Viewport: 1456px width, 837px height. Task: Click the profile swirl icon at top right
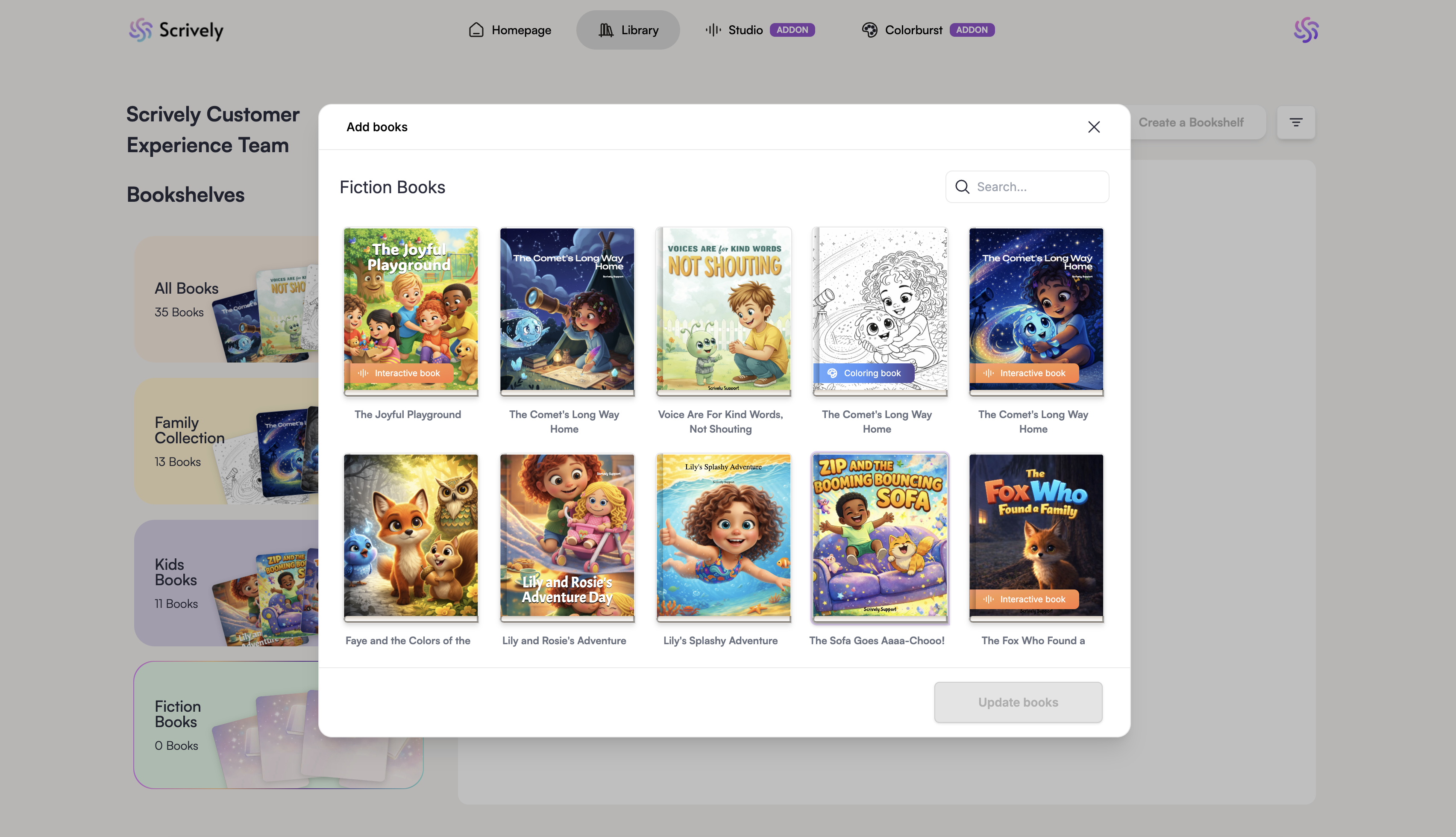(1306, 30)
